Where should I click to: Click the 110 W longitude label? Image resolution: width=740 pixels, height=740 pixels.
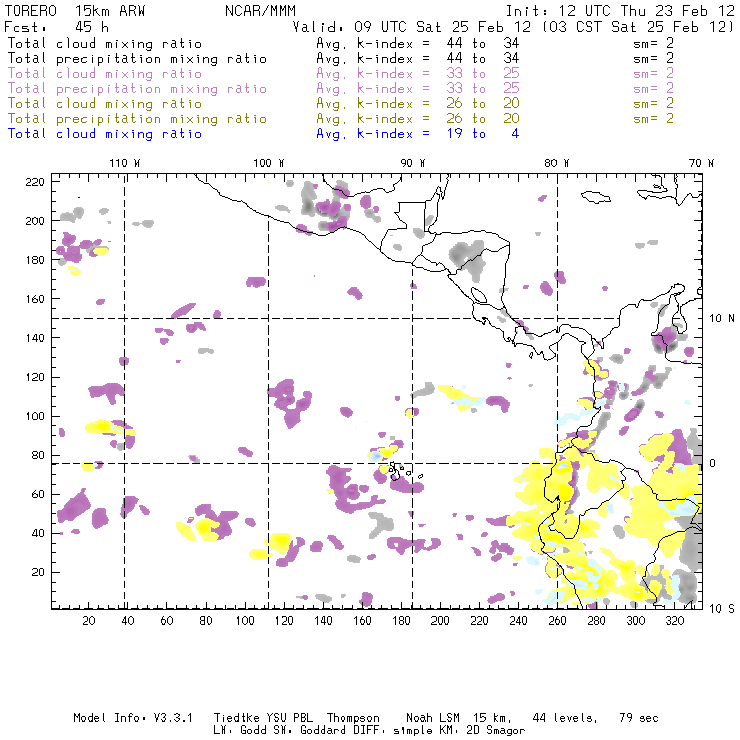[x=124, y=163]
